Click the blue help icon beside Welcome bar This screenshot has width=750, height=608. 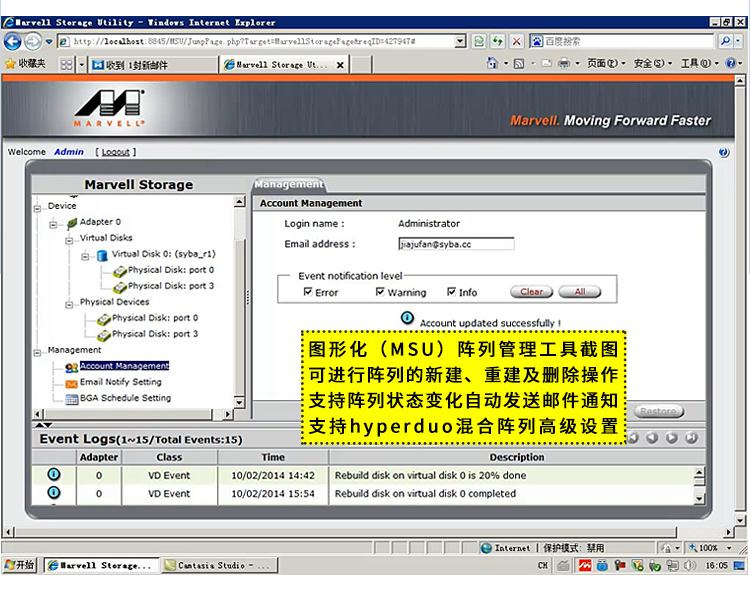pos(724,152)
